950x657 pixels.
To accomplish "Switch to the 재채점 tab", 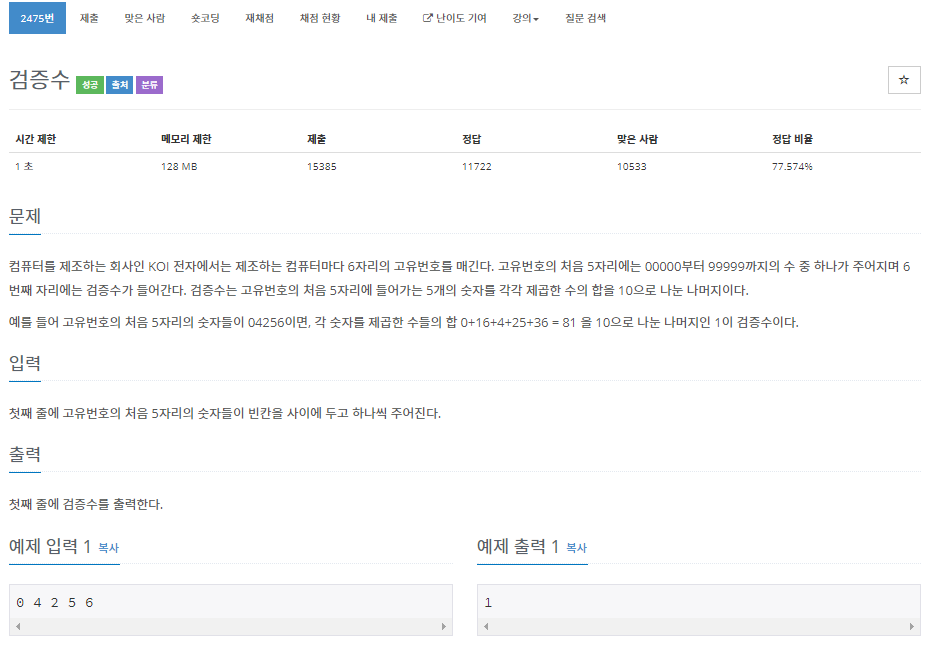I will [x=259, y=18].
